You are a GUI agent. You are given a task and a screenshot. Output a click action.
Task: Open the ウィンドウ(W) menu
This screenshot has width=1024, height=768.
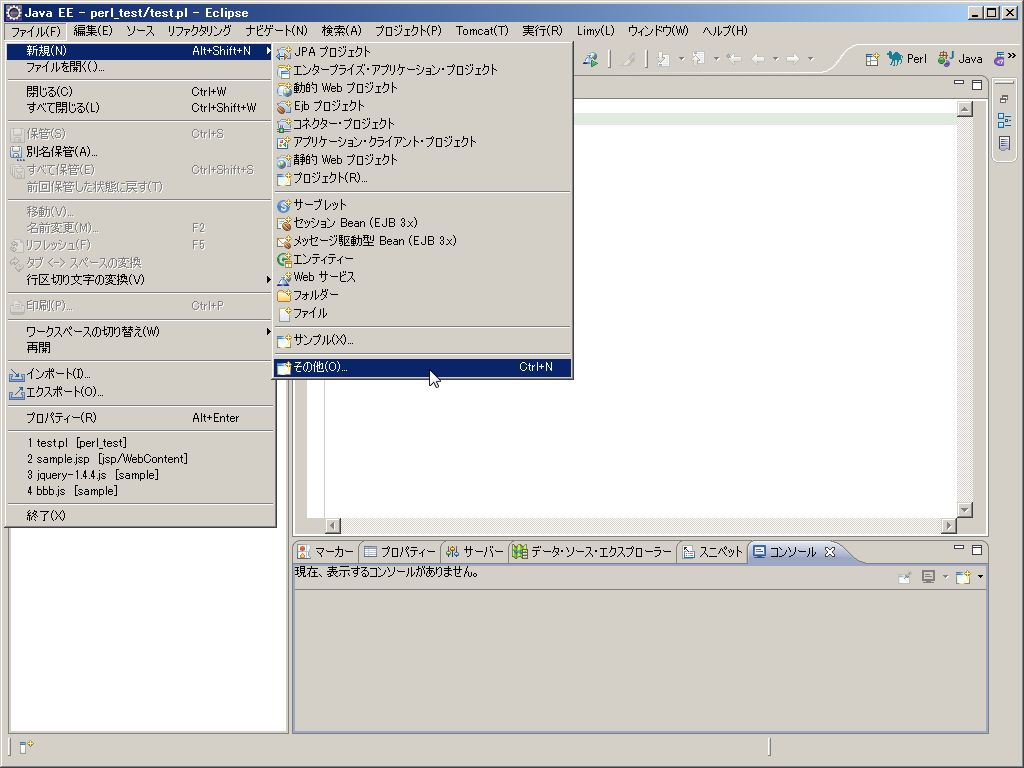pyautogui.click(x=658, y=31)
